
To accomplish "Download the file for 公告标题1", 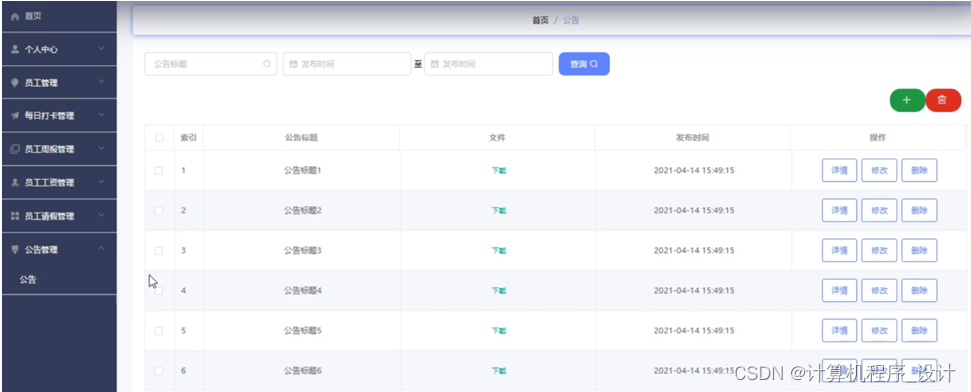I will [x=499, y=170].
